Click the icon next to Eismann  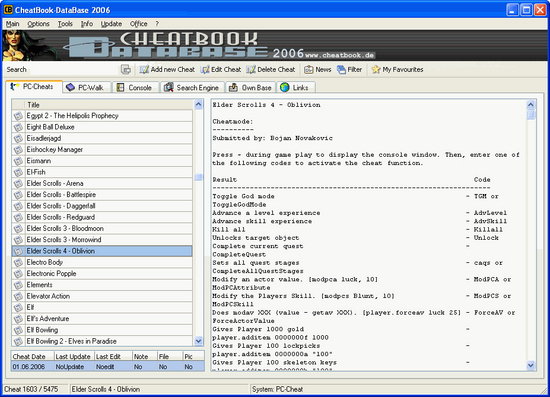18,161
